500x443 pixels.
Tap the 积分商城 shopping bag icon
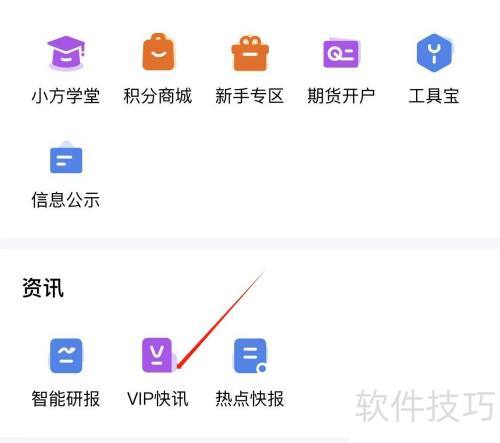pyautogui.click(x=158, y=52)
